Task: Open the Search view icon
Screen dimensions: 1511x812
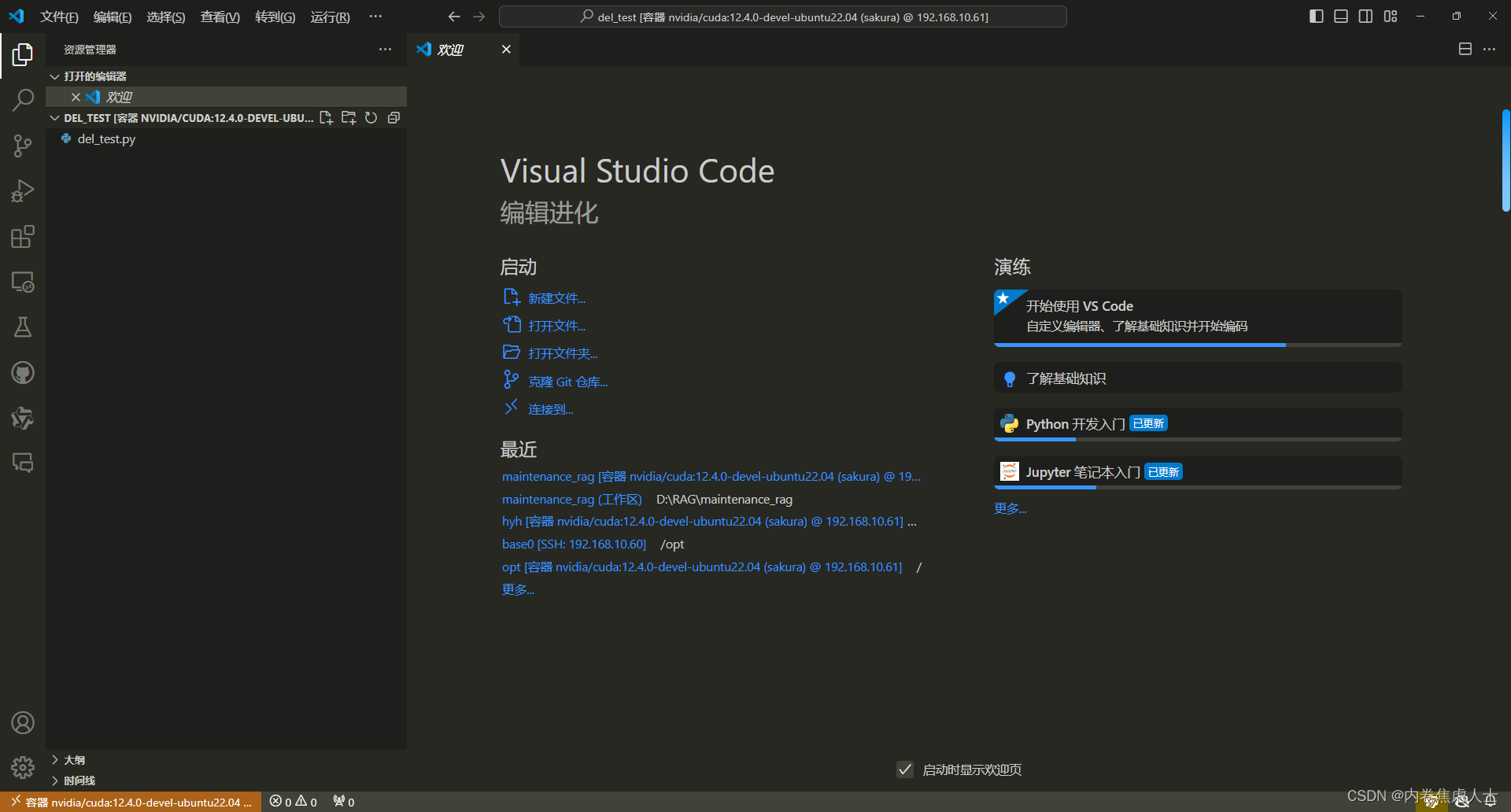Action: 23,100
